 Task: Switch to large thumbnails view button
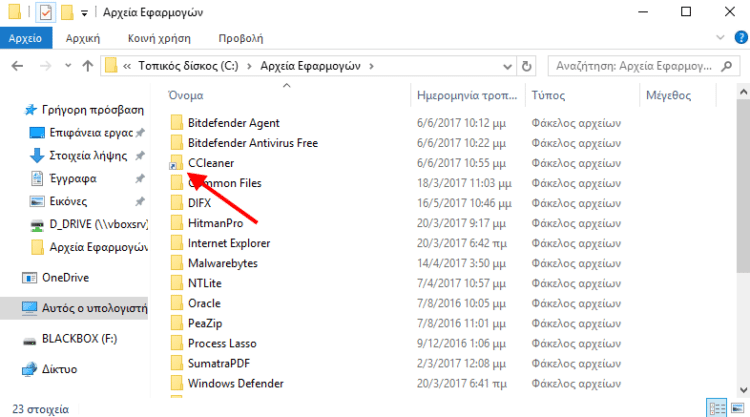point(738,408)
